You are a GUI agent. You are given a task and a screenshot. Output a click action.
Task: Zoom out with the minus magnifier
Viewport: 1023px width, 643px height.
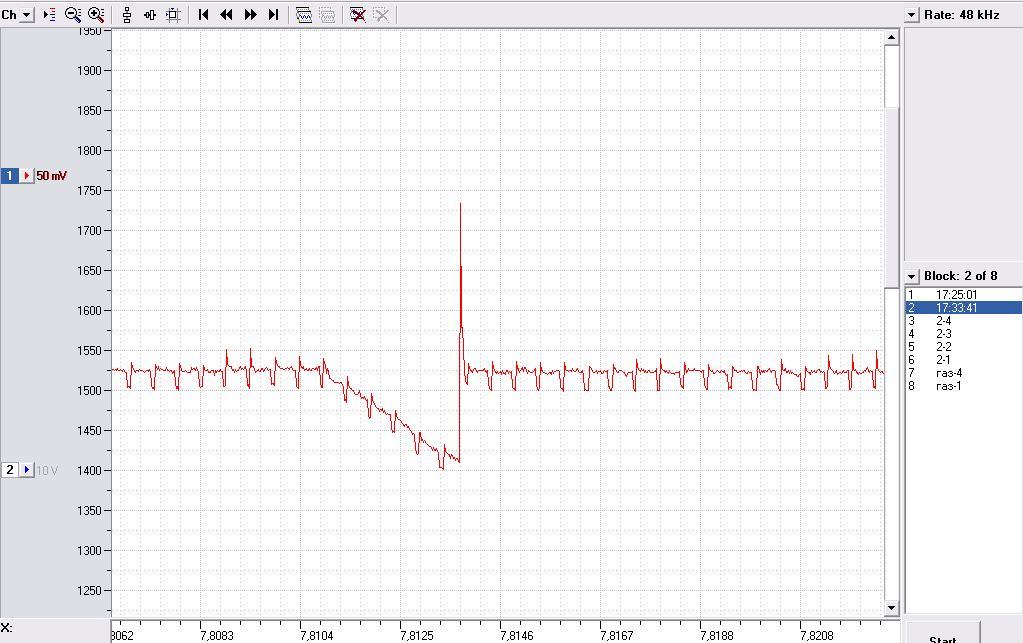(72, 14)
